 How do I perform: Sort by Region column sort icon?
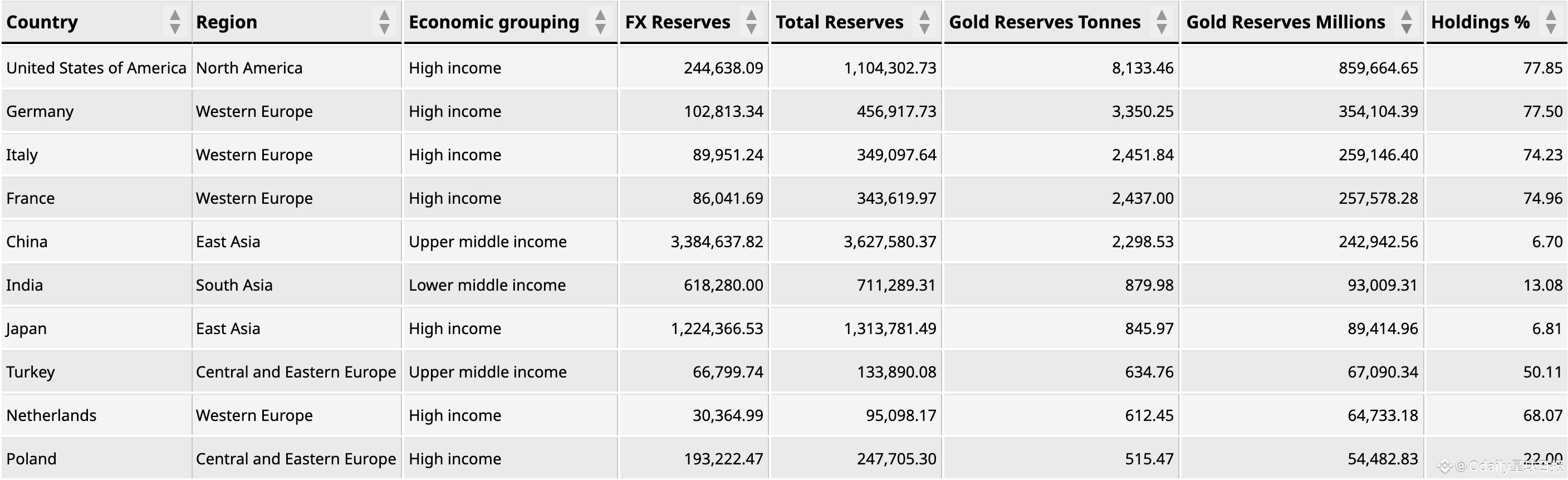point(384,22)
